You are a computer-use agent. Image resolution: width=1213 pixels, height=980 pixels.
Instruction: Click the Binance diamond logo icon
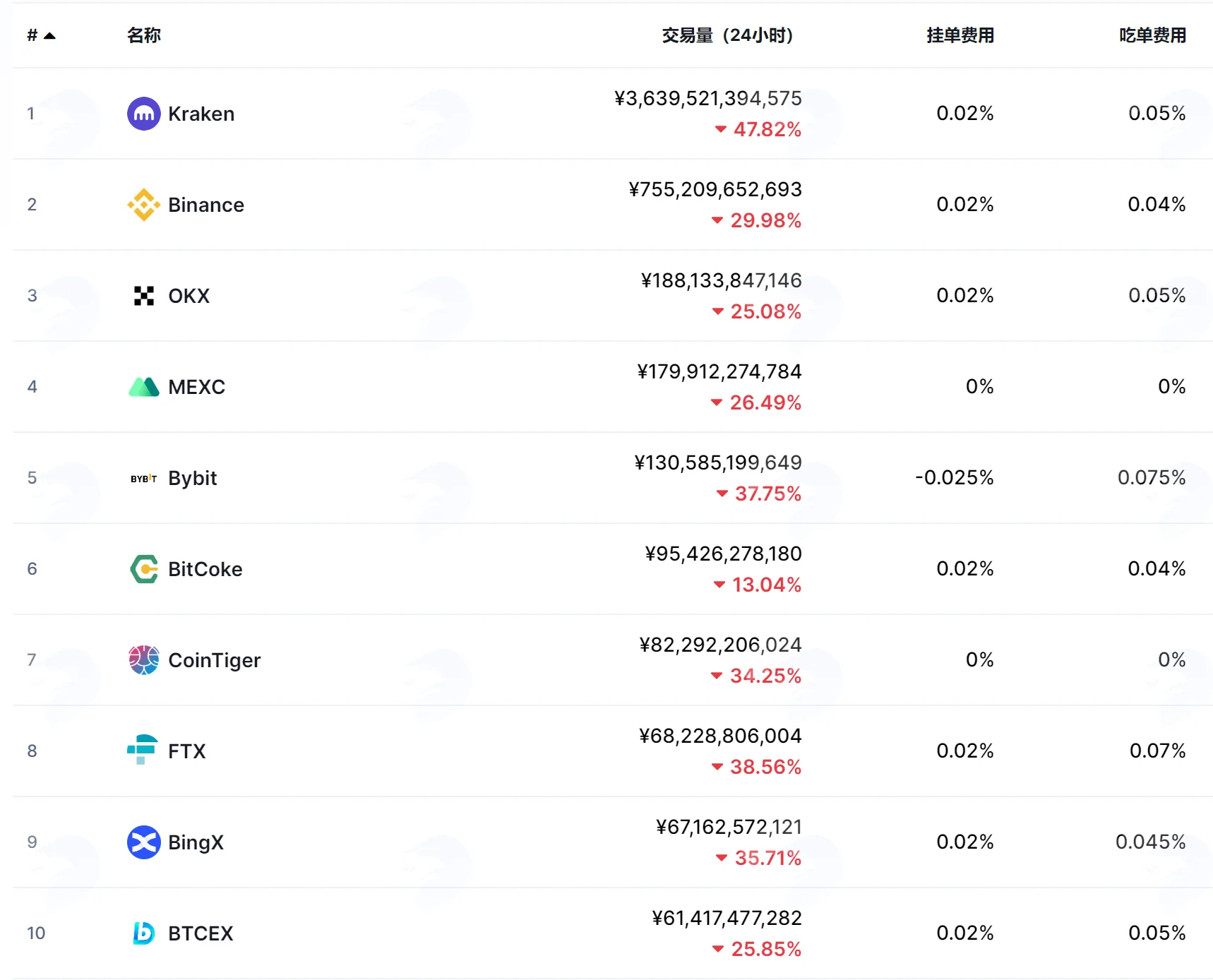[144, 205]
